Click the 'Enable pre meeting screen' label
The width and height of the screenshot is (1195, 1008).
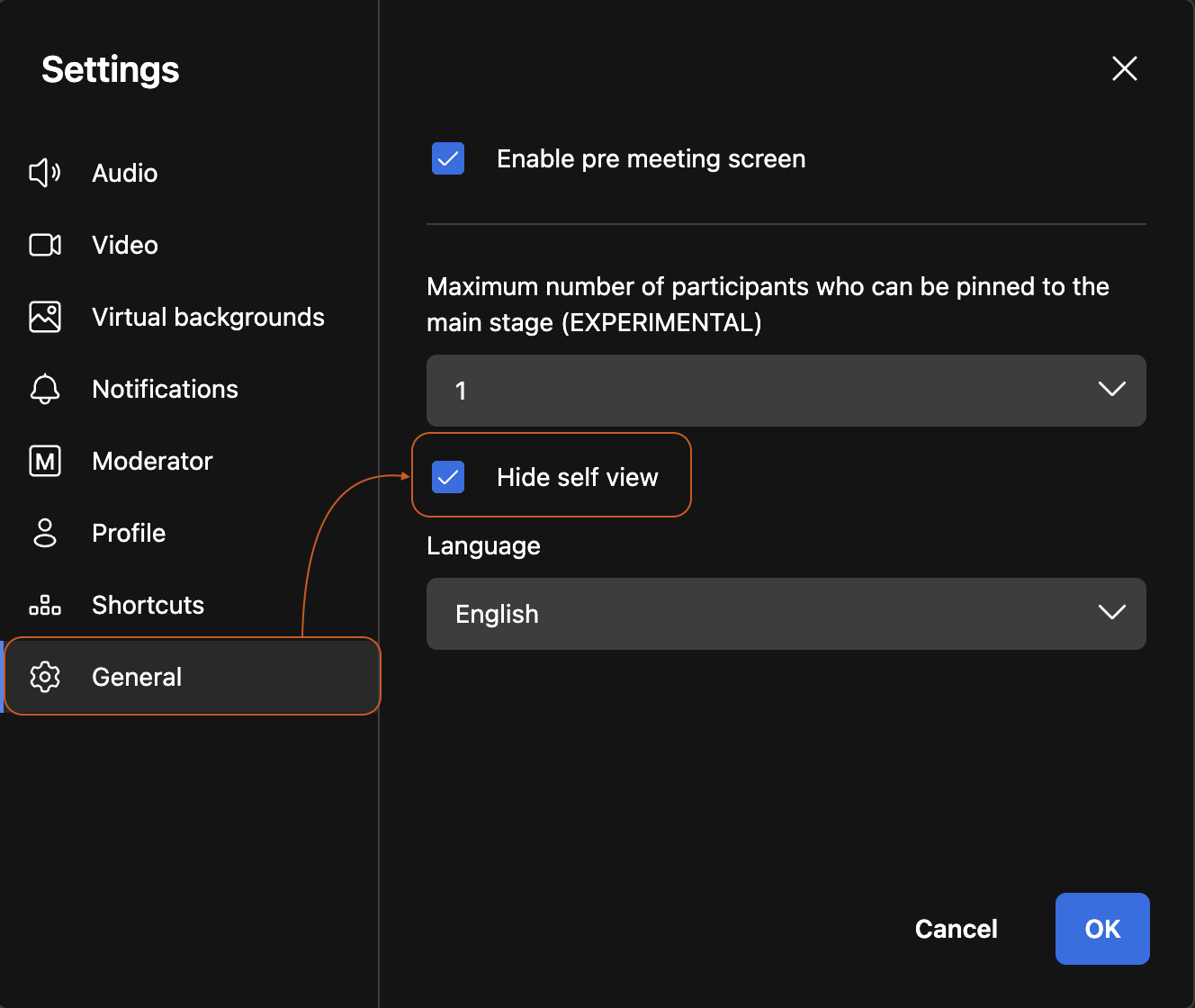point(651,159)
